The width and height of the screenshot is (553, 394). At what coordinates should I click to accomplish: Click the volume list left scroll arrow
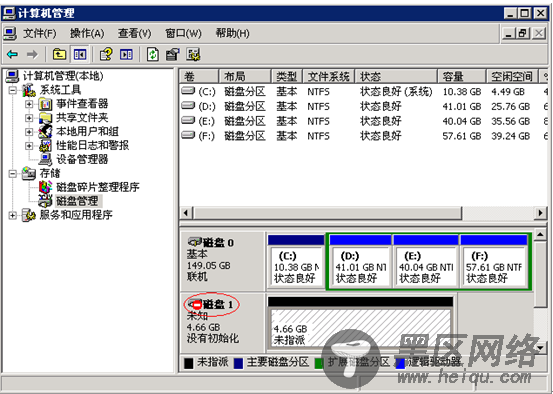click(x=186, y=213)
